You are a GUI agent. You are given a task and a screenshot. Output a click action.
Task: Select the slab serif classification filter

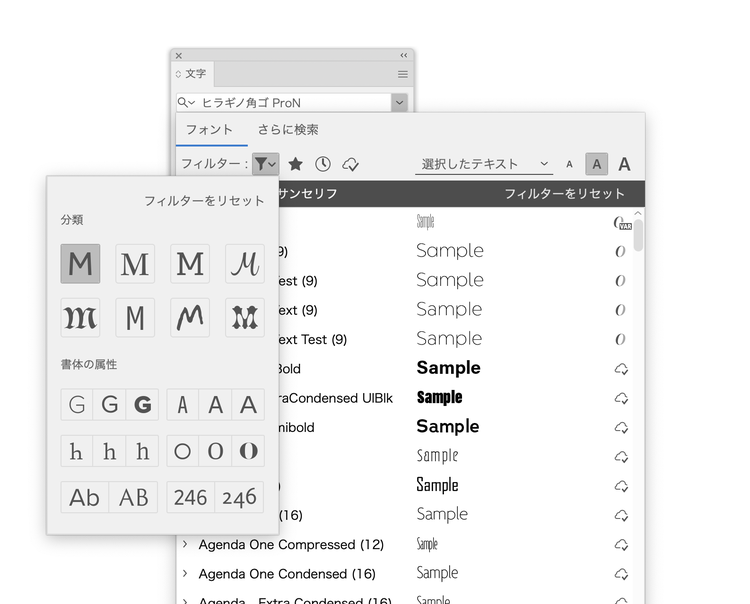(190, 264)
